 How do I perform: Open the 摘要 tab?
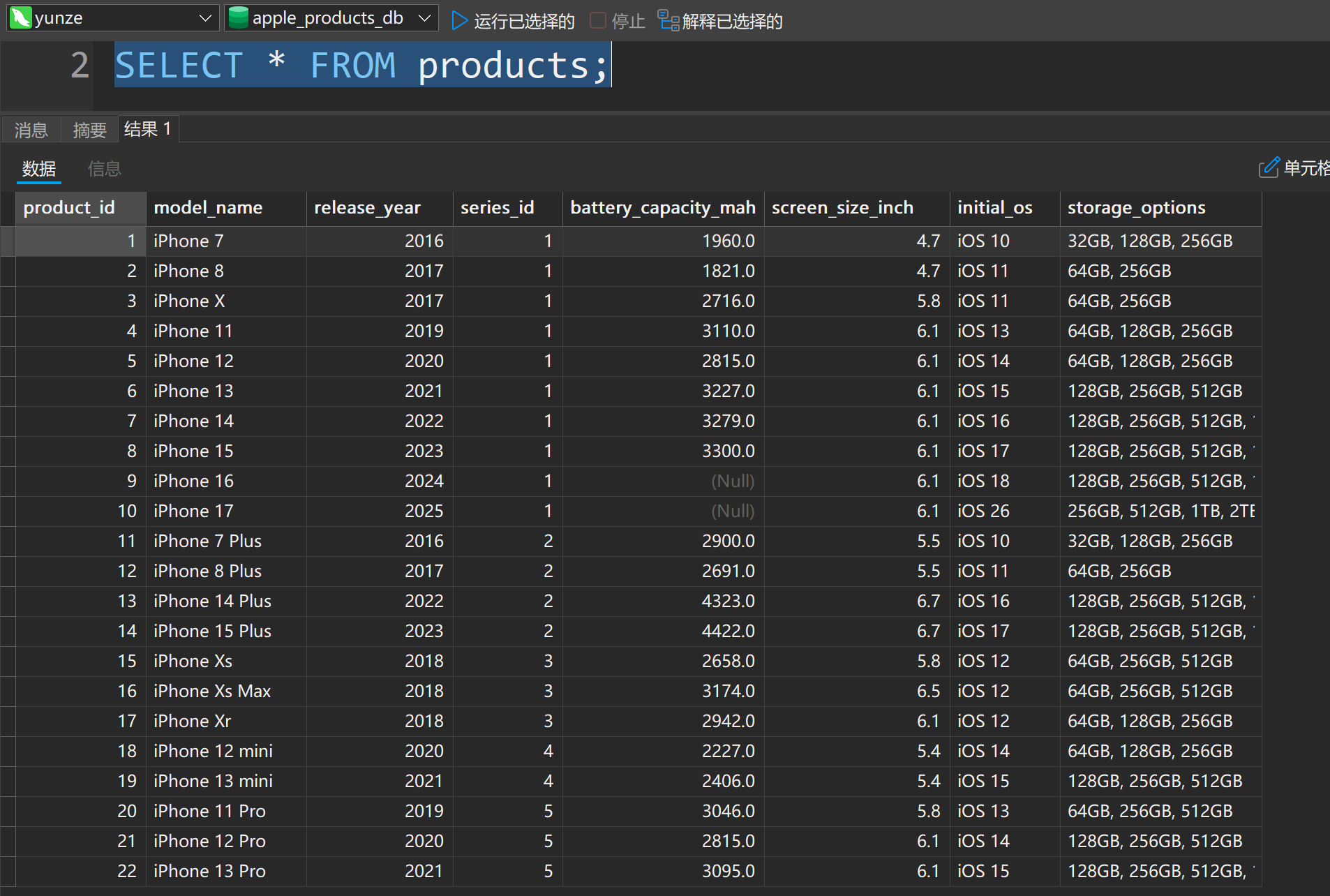point(89,130)
